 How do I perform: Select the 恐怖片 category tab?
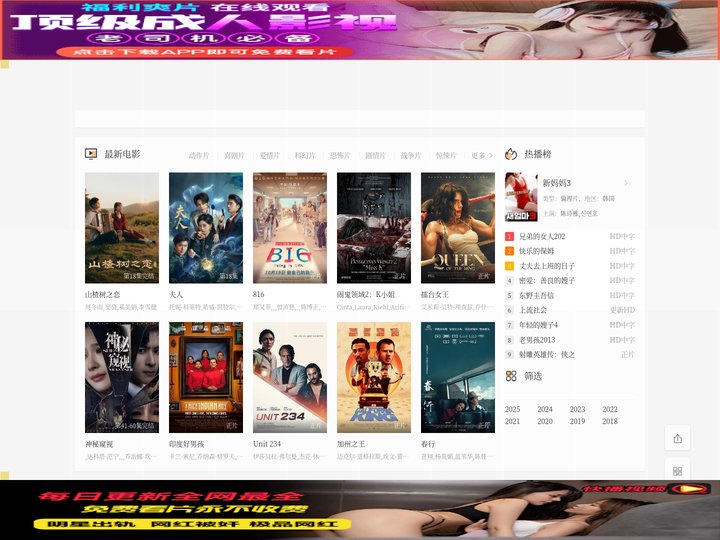[340, 156]
